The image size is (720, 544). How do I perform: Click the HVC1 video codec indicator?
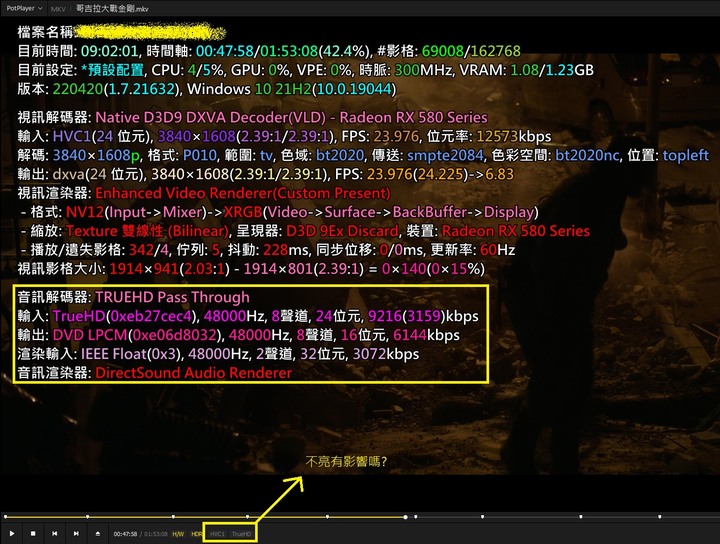click(217, 534)
